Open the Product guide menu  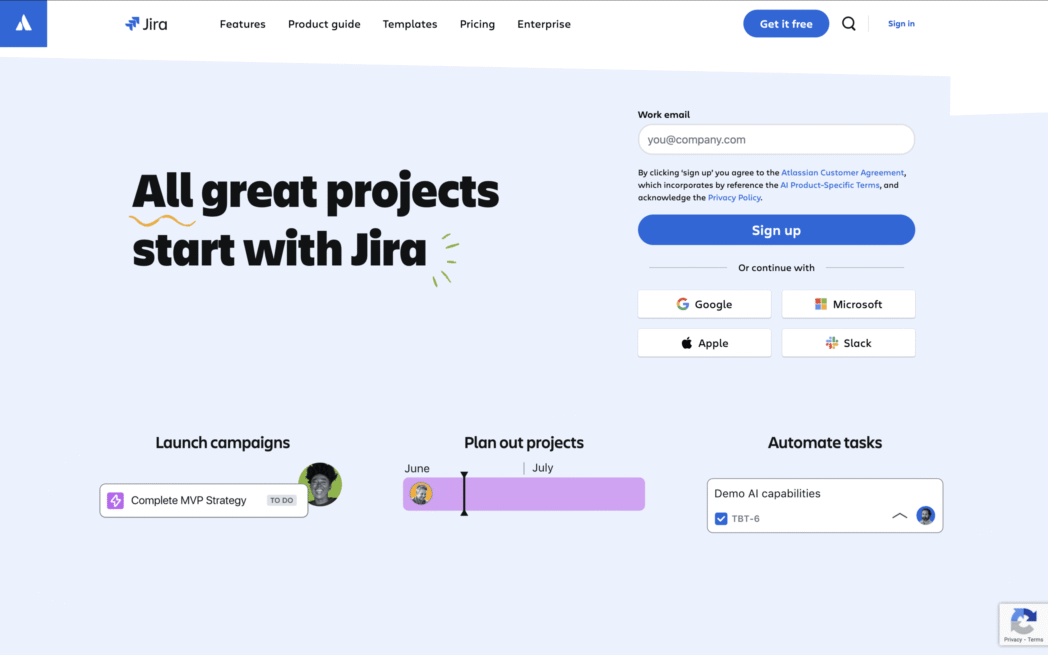[x=324, y=24]
